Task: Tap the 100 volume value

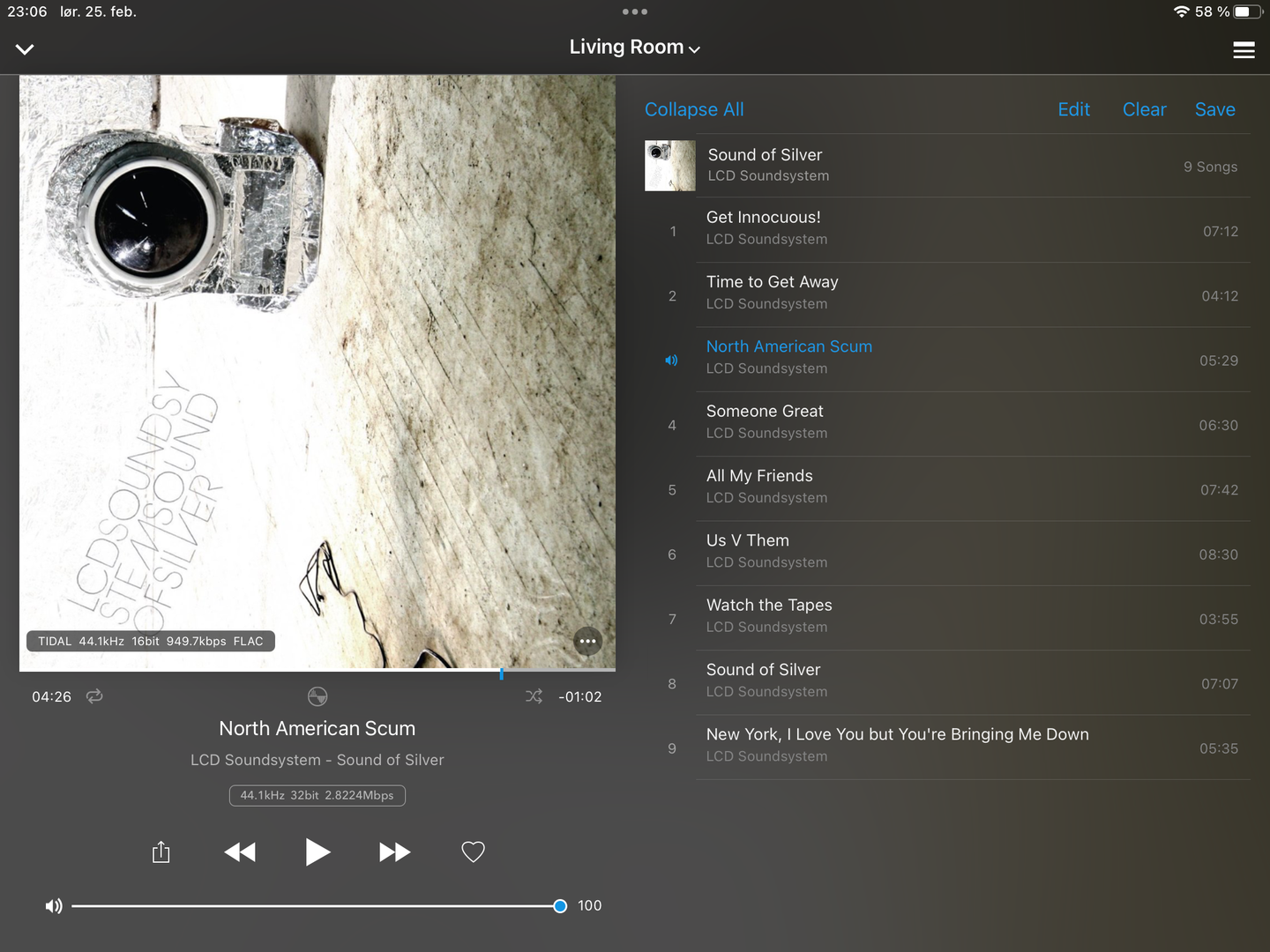Action: (589, 905)
